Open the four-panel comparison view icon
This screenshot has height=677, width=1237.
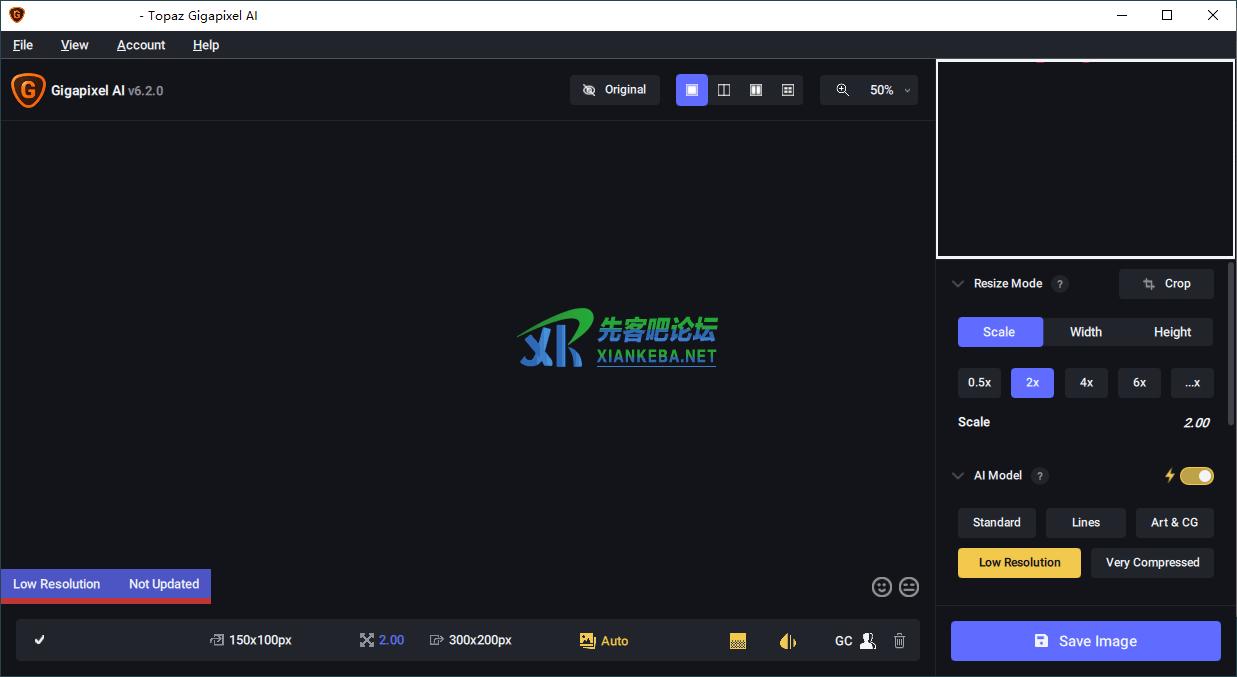pyautogui.click(x=787, y=89)
